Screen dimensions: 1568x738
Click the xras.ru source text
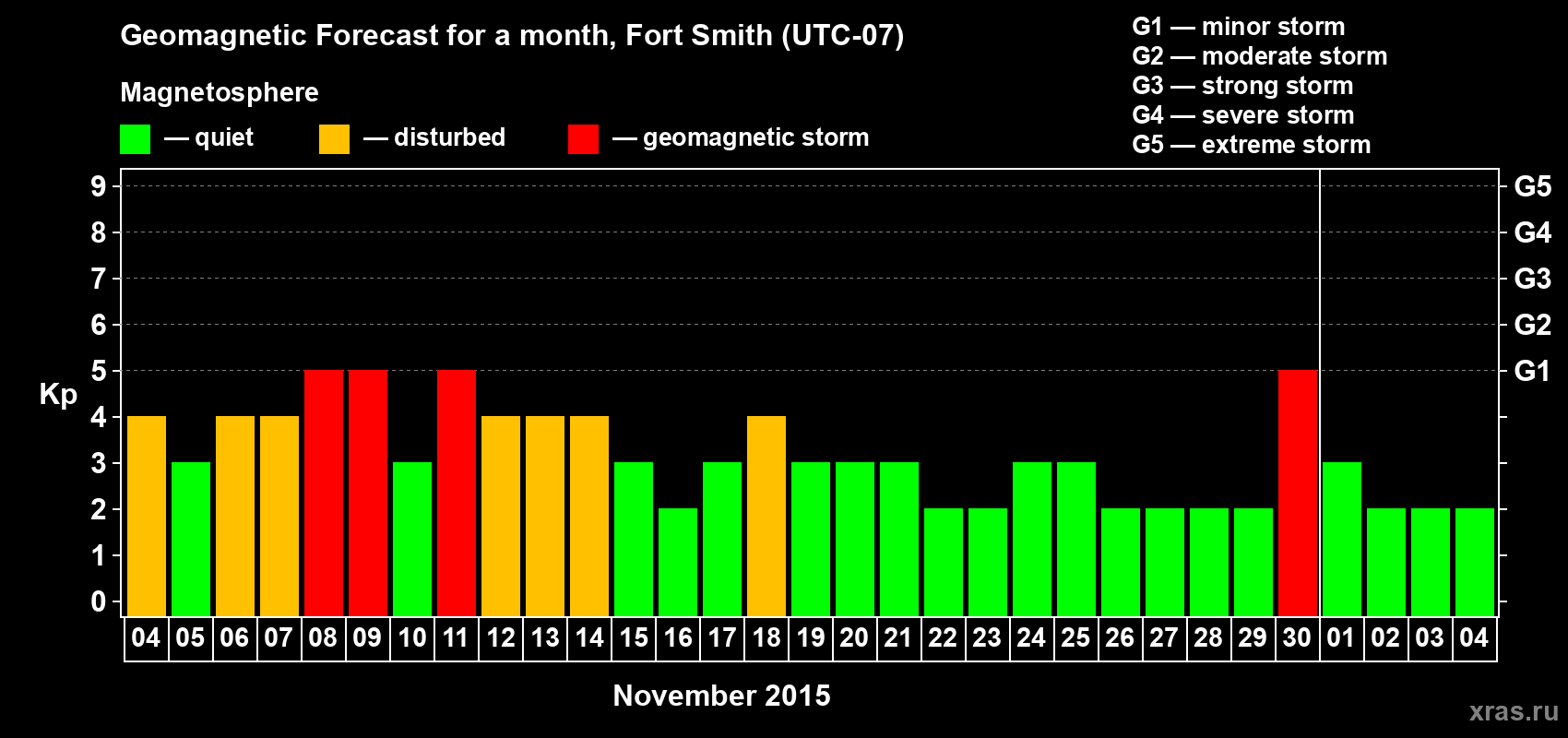(x=1514, y=711)
